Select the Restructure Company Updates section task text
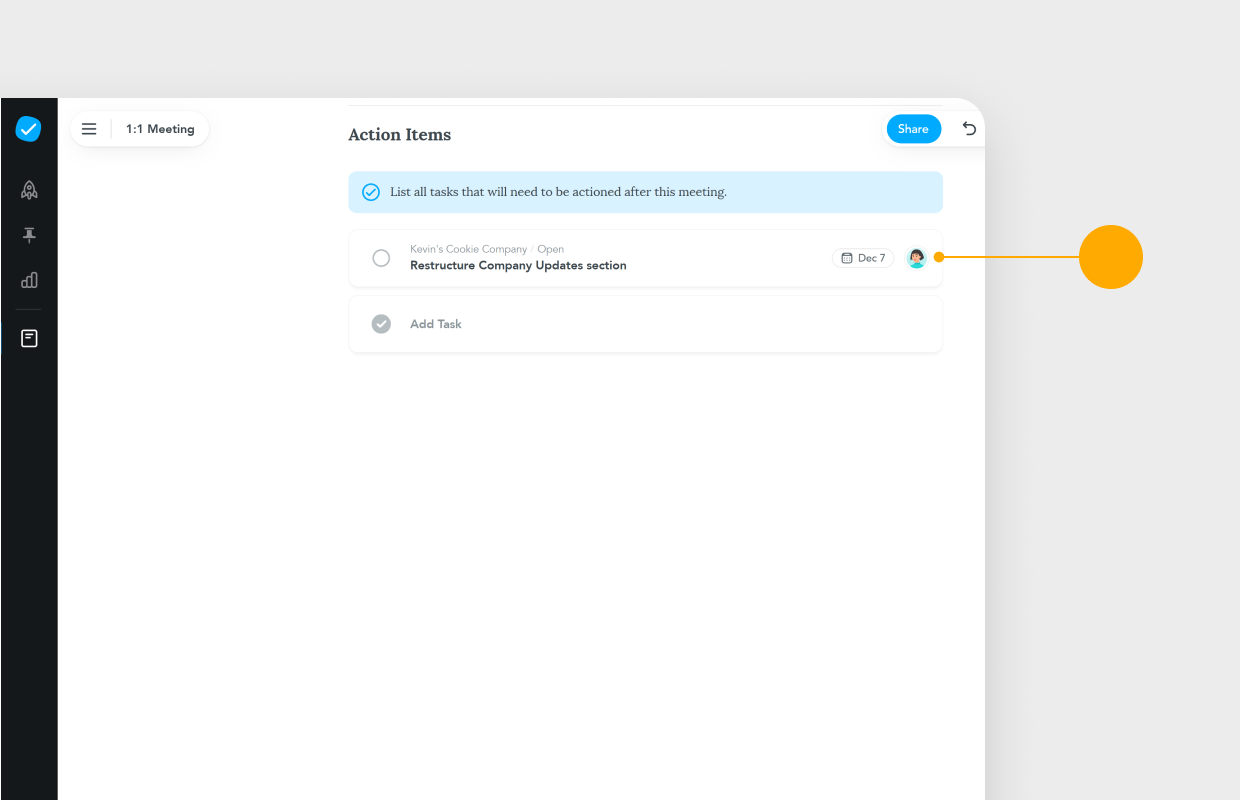This screenshot has width=1240, height=800. coord(518,265)
